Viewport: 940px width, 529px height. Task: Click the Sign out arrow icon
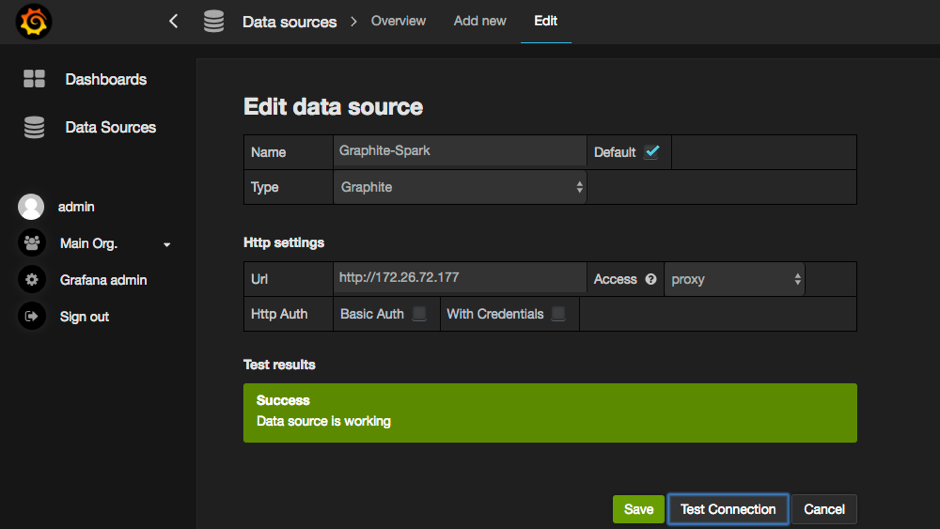(x=32, y=316)
